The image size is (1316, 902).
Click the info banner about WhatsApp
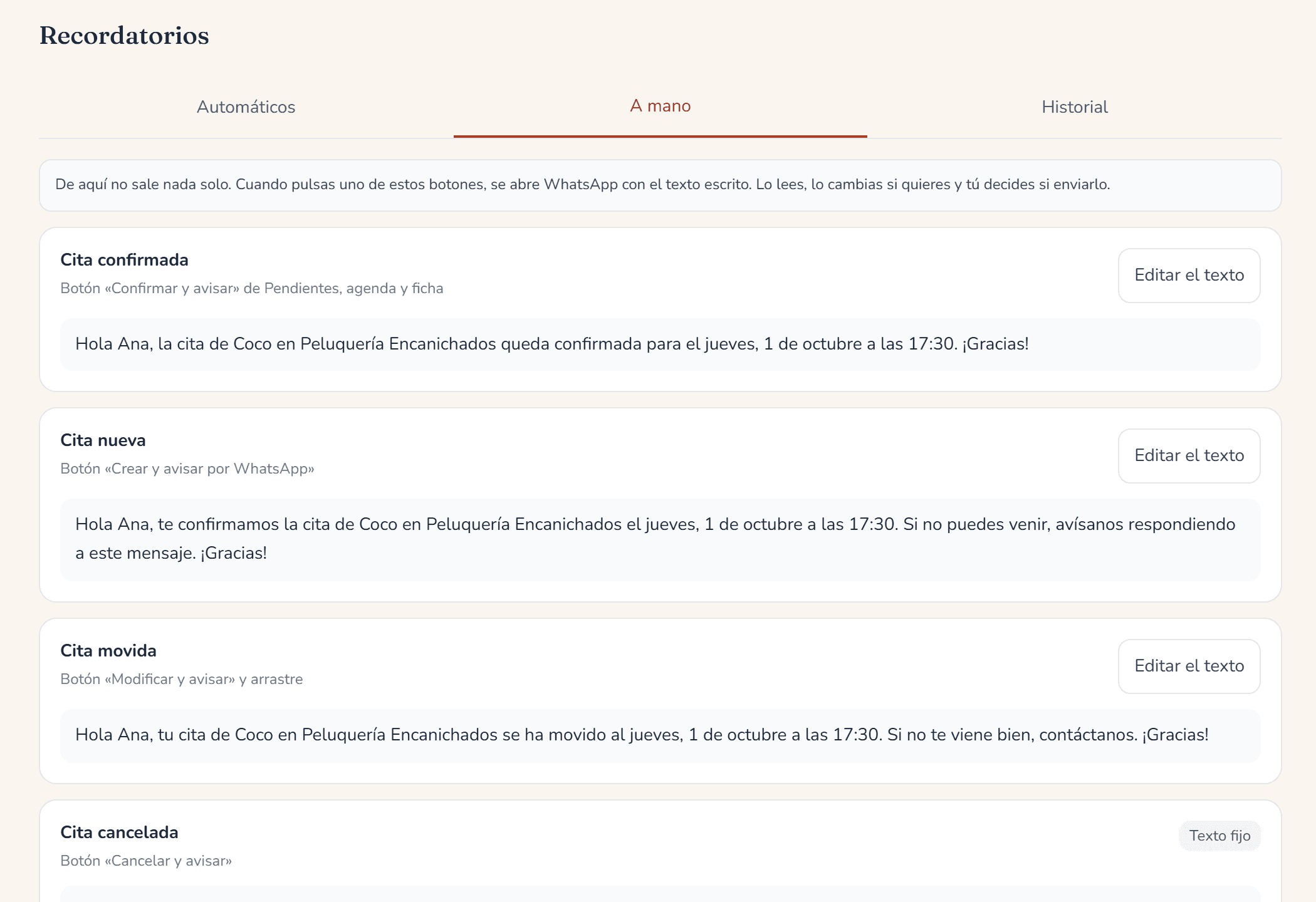[660, 185]
